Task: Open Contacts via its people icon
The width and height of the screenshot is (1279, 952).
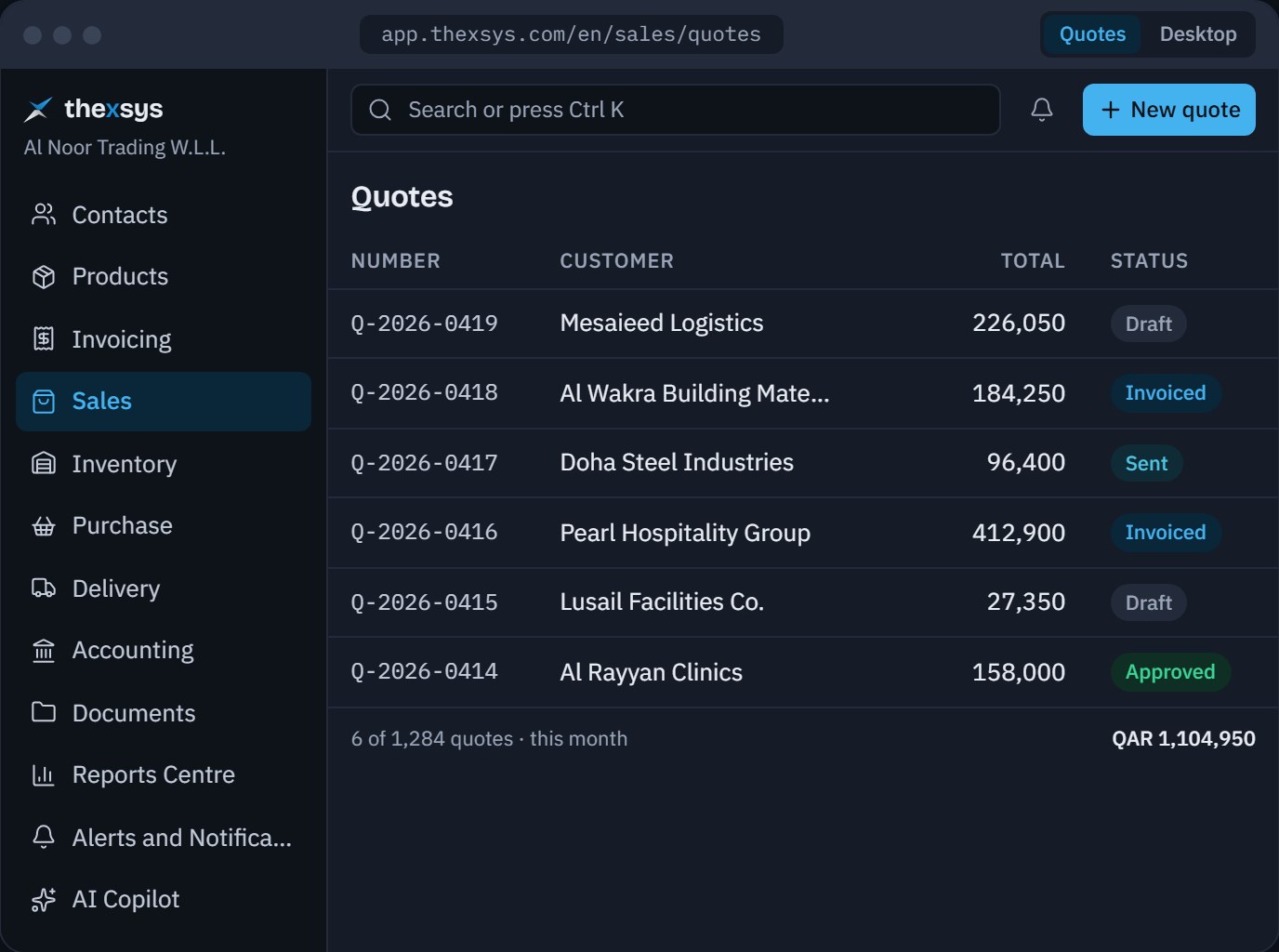Action: click(x=44, y=215)
